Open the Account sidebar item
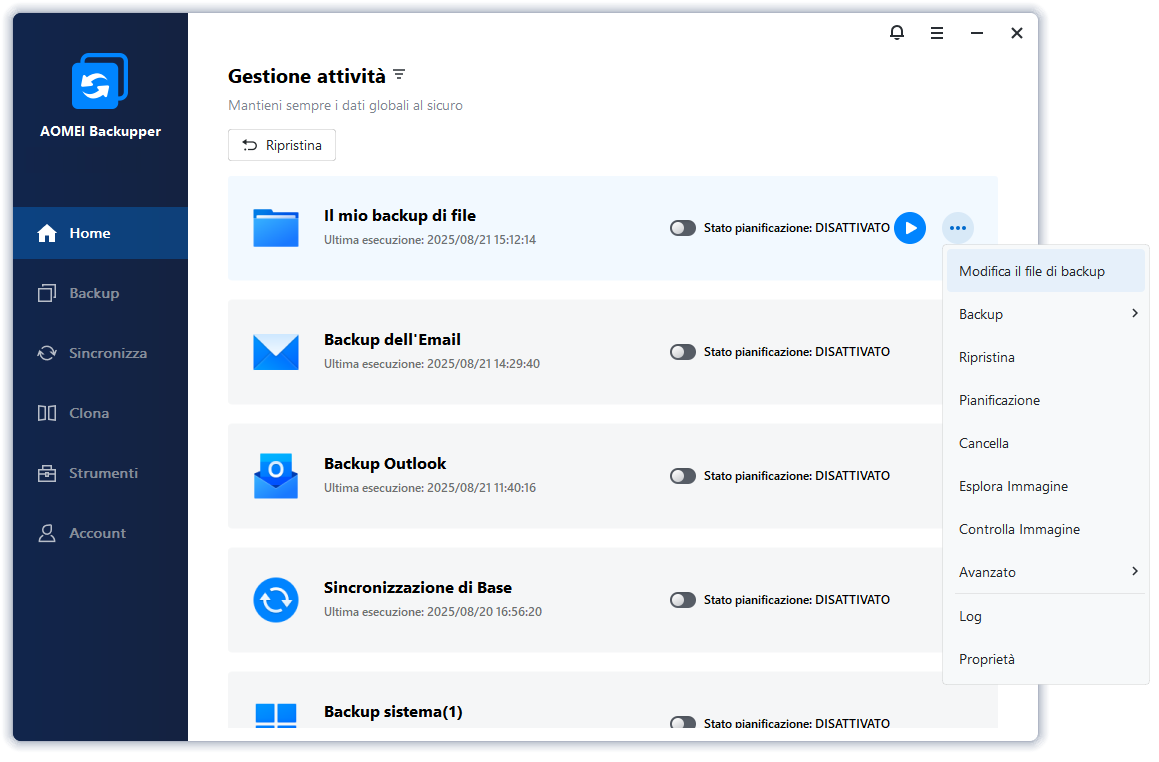This screenshot has width=1159, height=762. [x=100, y=533]
